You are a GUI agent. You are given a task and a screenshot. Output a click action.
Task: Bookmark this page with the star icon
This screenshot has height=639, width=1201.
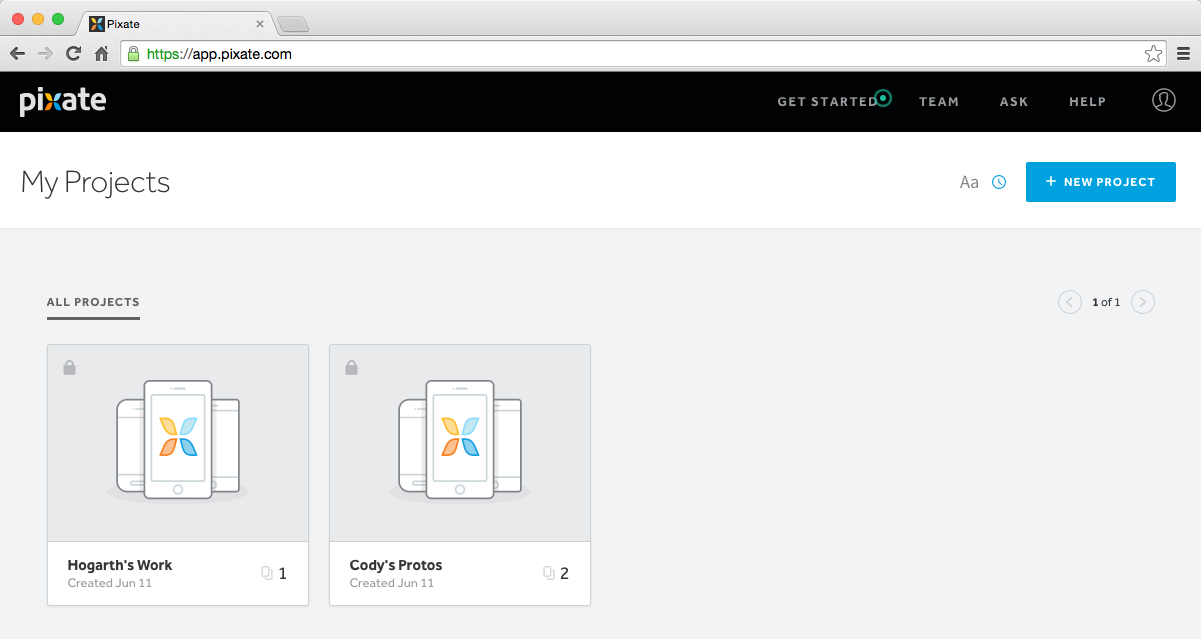pyautogui.click(x=1153, y=54)
